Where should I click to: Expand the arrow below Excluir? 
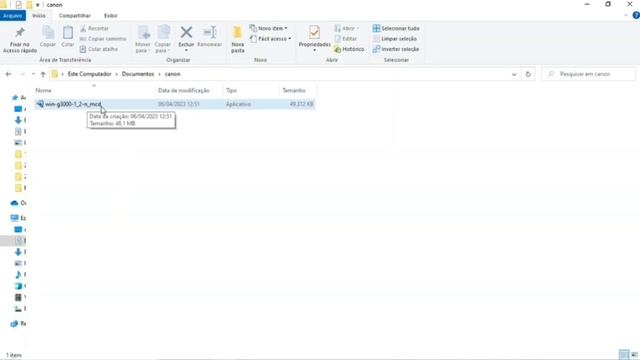pyautogui.click(x=186, y=50)
